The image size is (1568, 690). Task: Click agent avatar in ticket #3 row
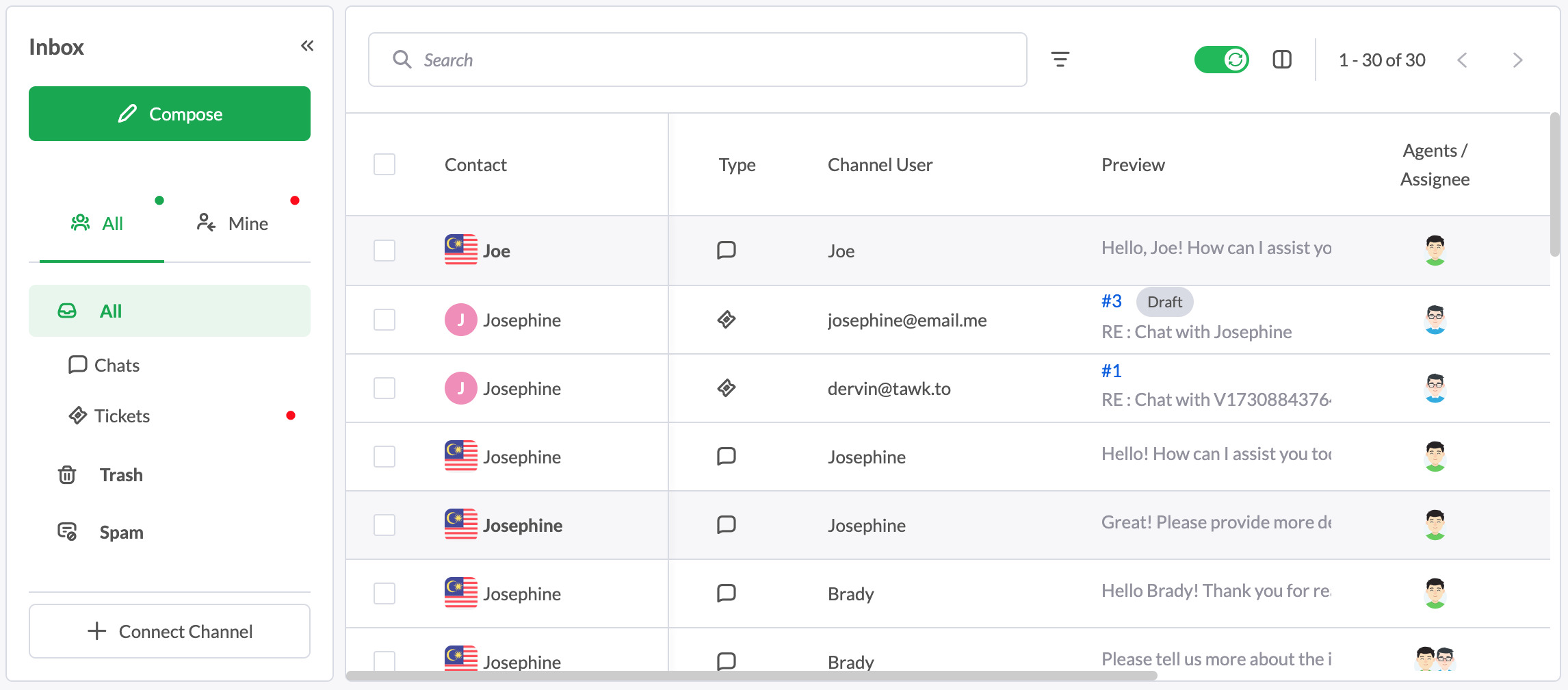[x=1435, y=320]
